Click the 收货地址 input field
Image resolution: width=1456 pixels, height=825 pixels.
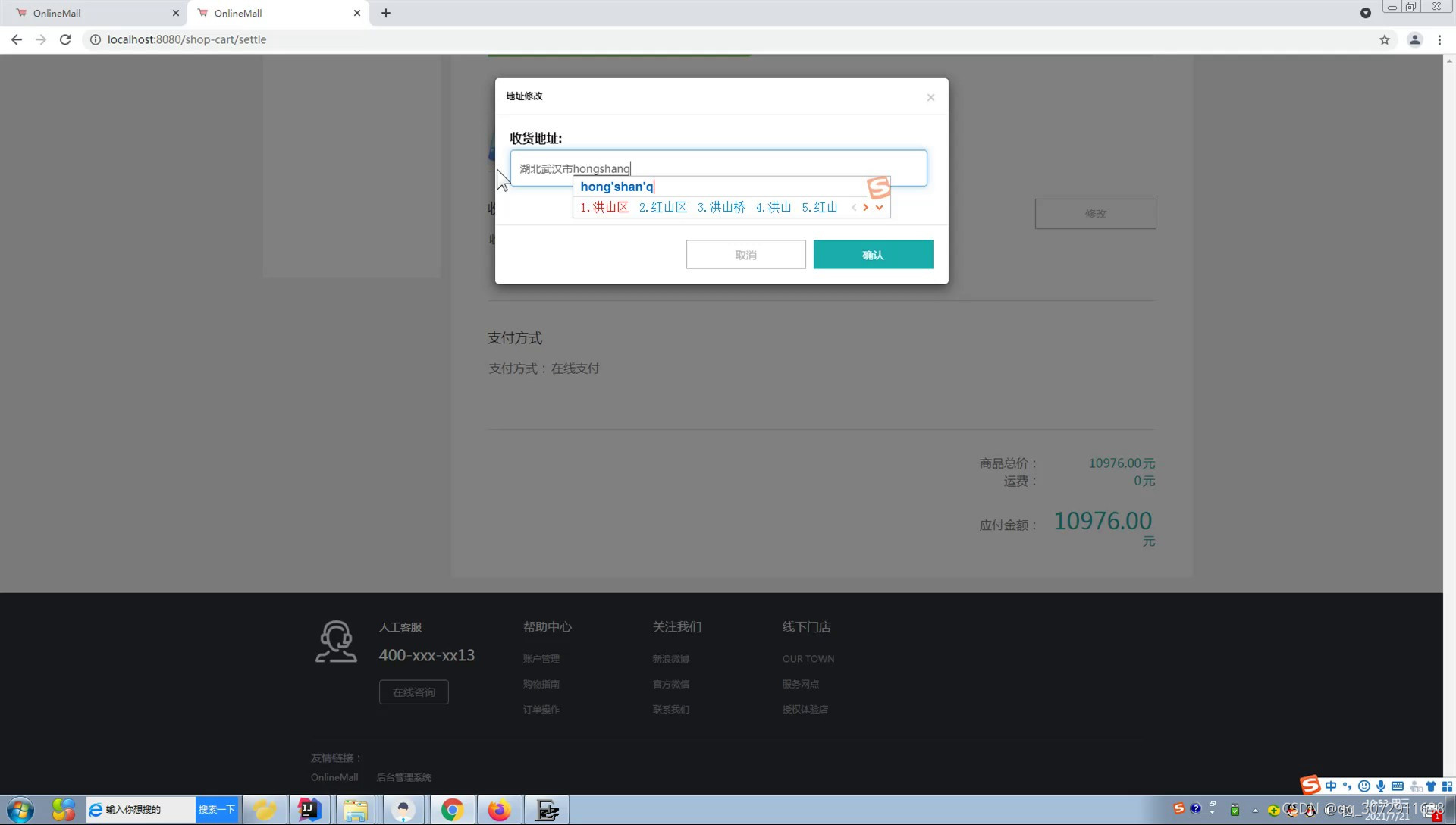point(718,168)
